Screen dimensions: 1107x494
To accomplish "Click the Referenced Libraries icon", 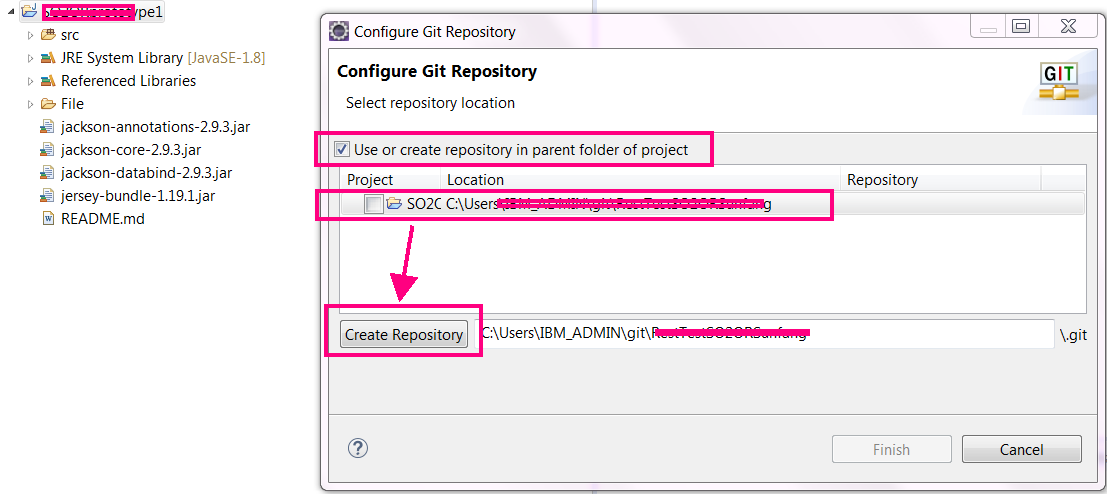I will coord(47,81).
